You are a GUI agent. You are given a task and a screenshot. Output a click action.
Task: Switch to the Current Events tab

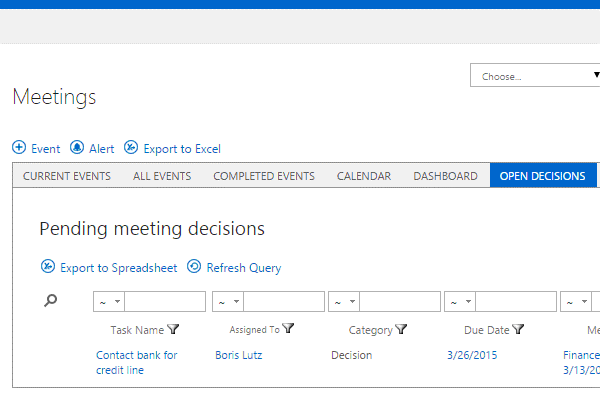point(67,176)
